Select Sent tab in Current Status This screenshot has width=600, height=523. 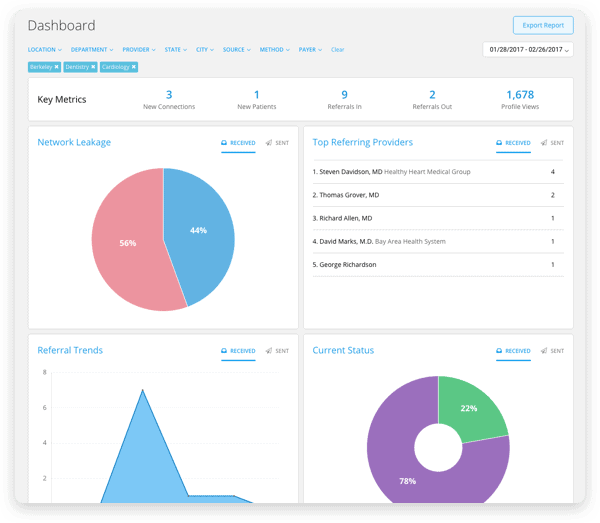pyautogui.click(x=553, y=351)
